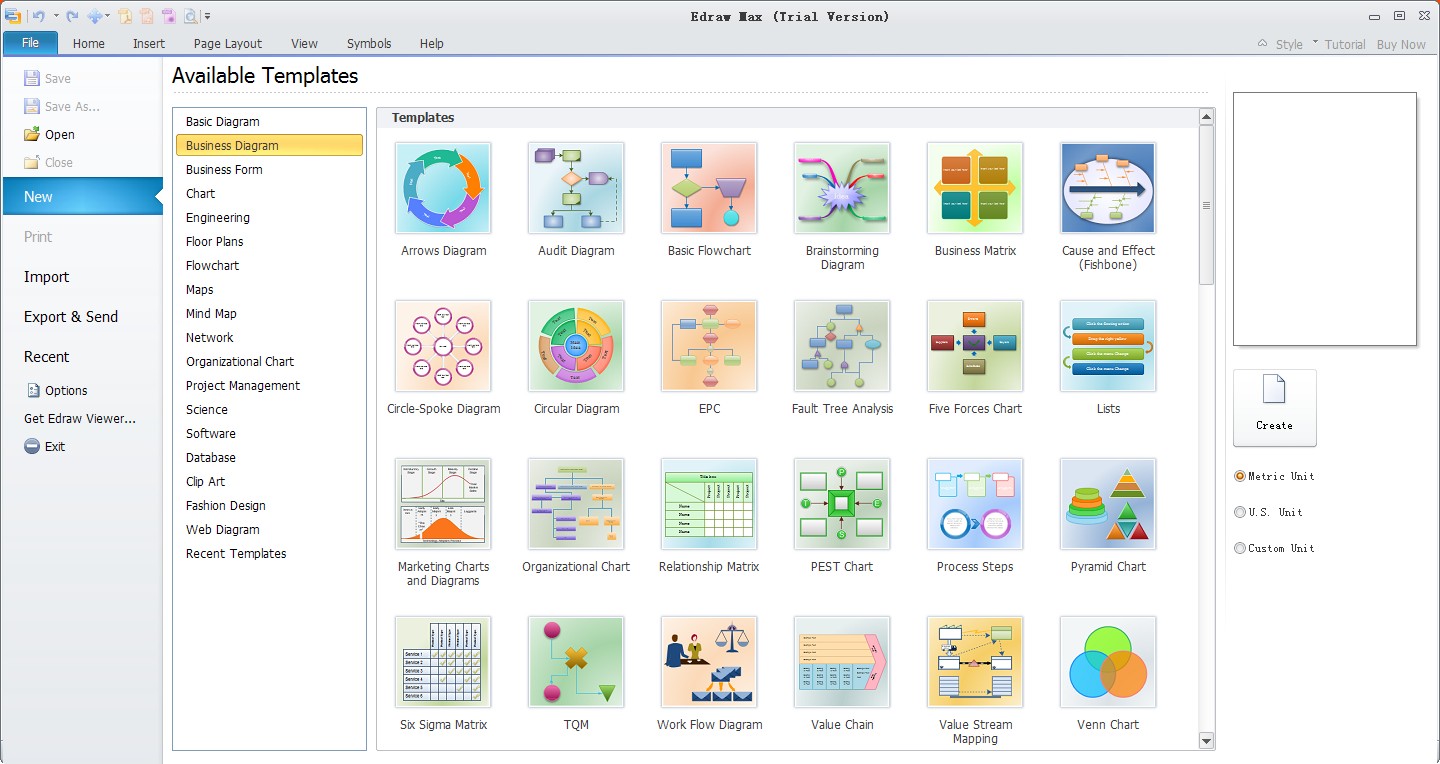Click Exit in the File sidebar
Viewport: 1440px width, 764px height.
[x=45, y=446]
